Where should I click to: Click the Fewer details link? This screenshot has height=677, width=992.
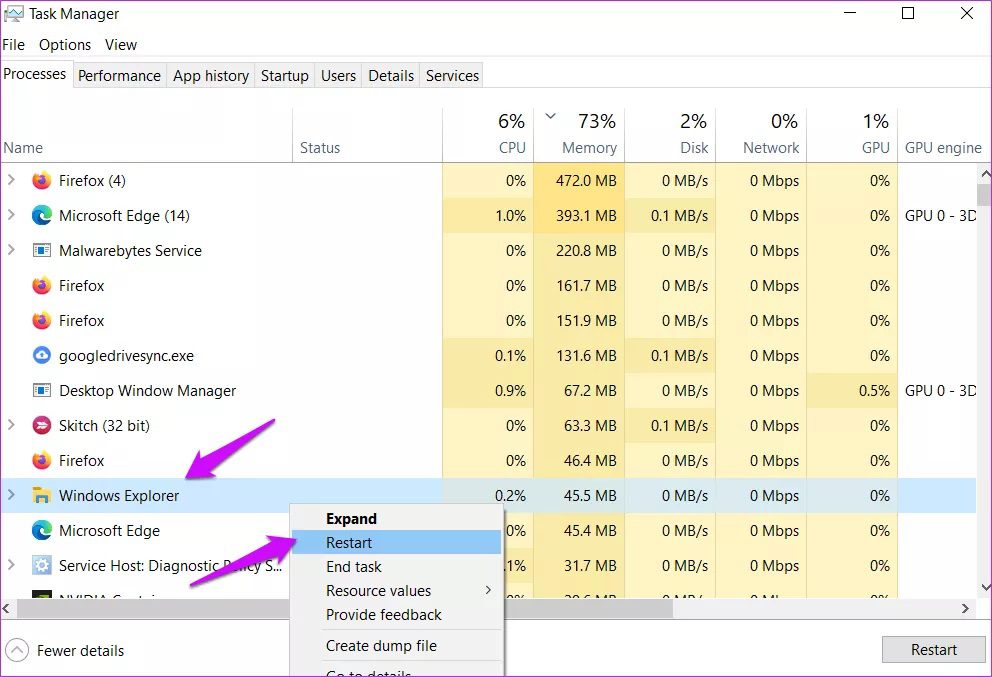80,650
